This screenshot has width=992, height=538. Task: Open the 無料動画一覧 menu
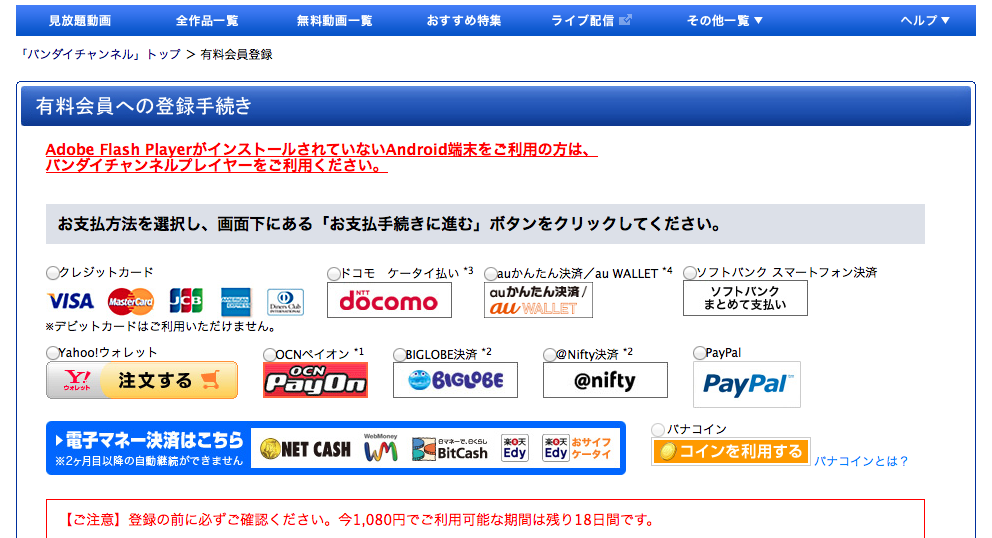(335, 20)
